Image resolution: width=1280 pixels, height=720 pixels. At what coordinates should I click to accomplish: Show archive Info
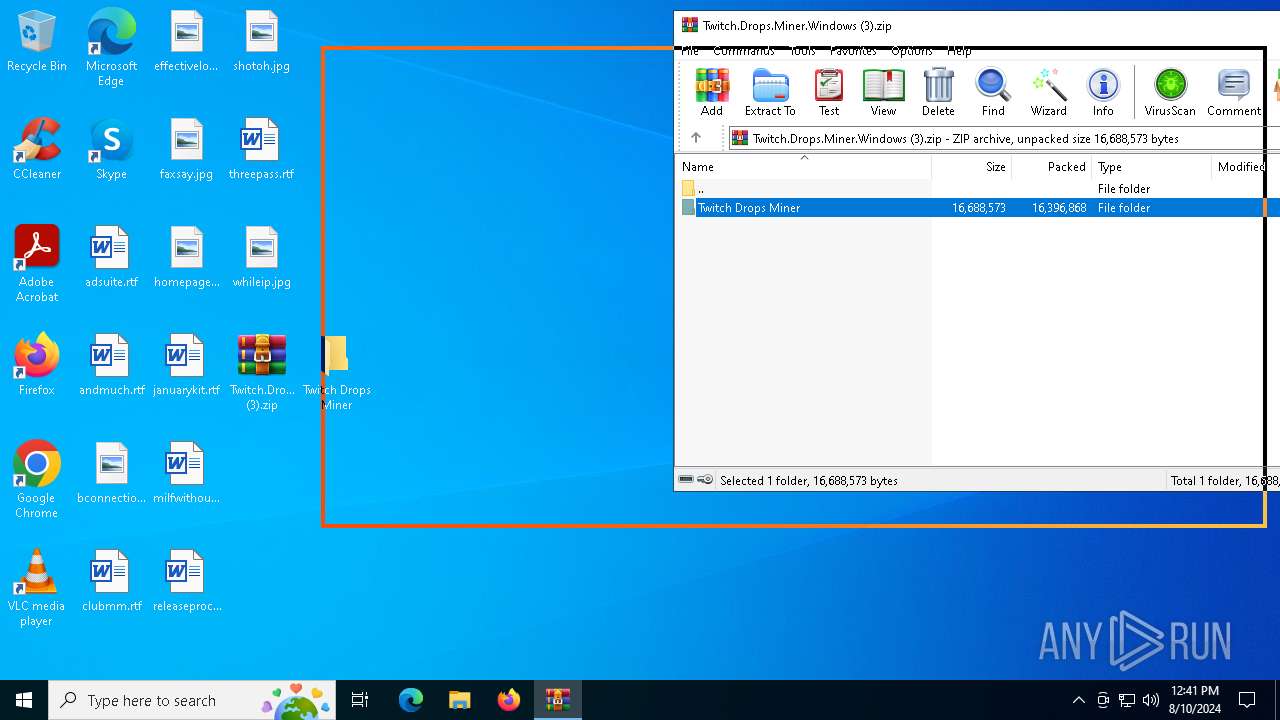pyautogui.click(x=1103, y=92)
